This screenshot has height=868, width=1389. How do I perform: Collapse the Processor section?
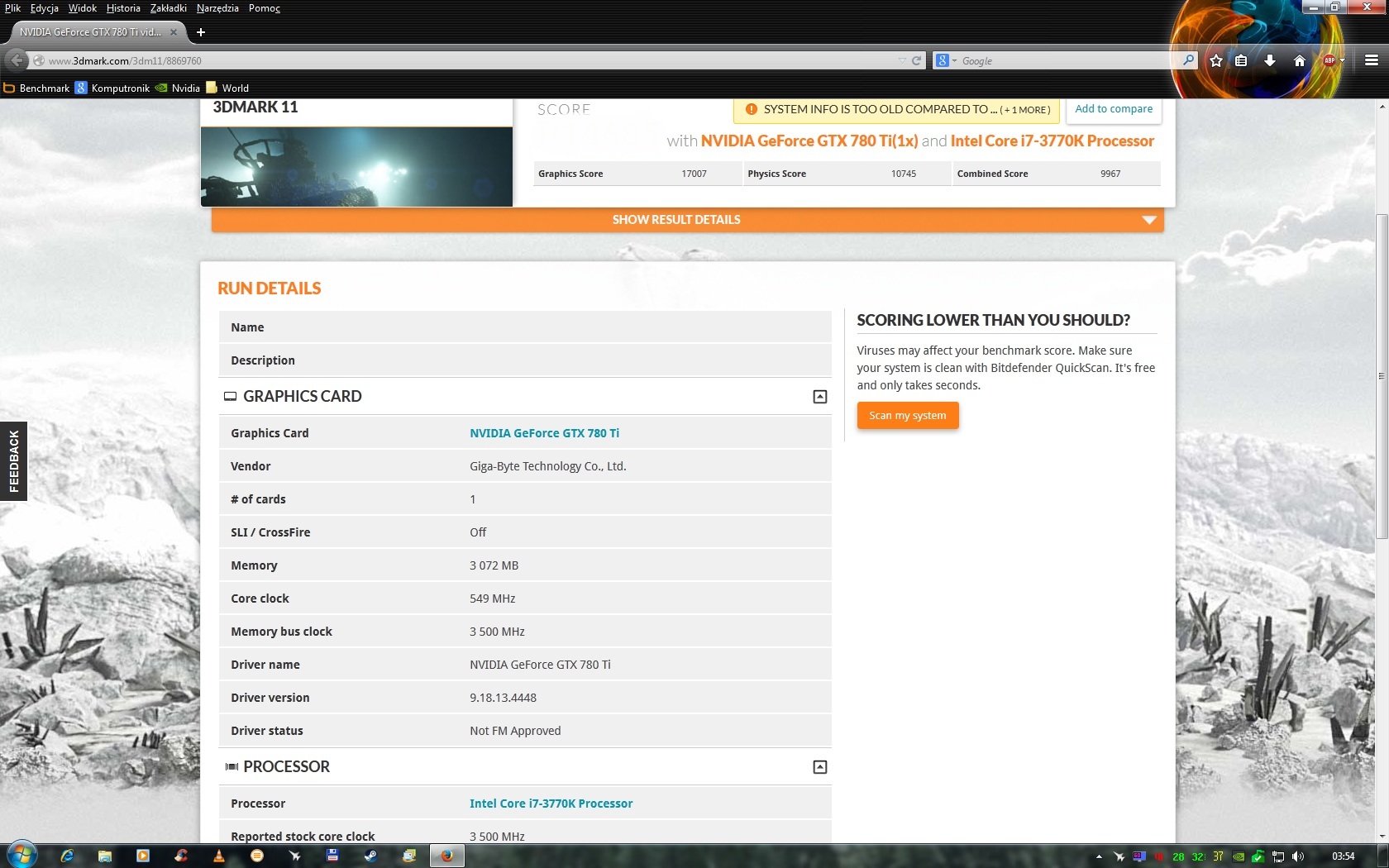pyautogui.click(x=819, y=767)
